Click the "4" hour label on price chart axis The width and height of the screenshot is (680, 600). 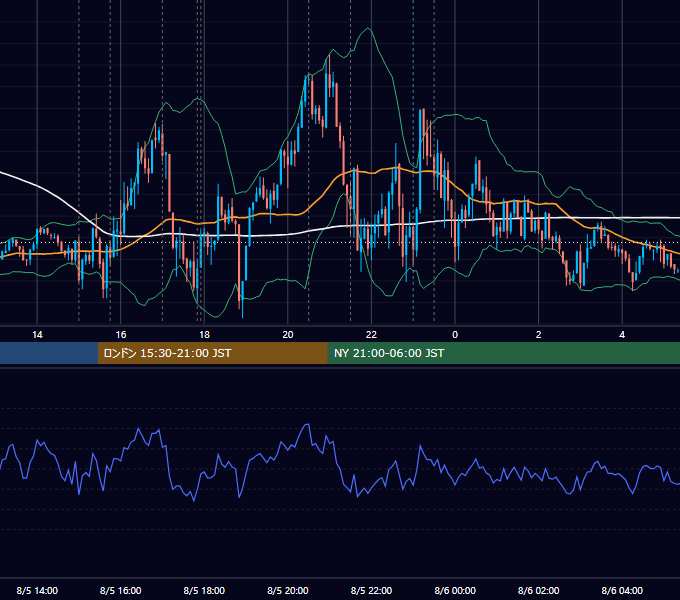click(x=622, y=335)
